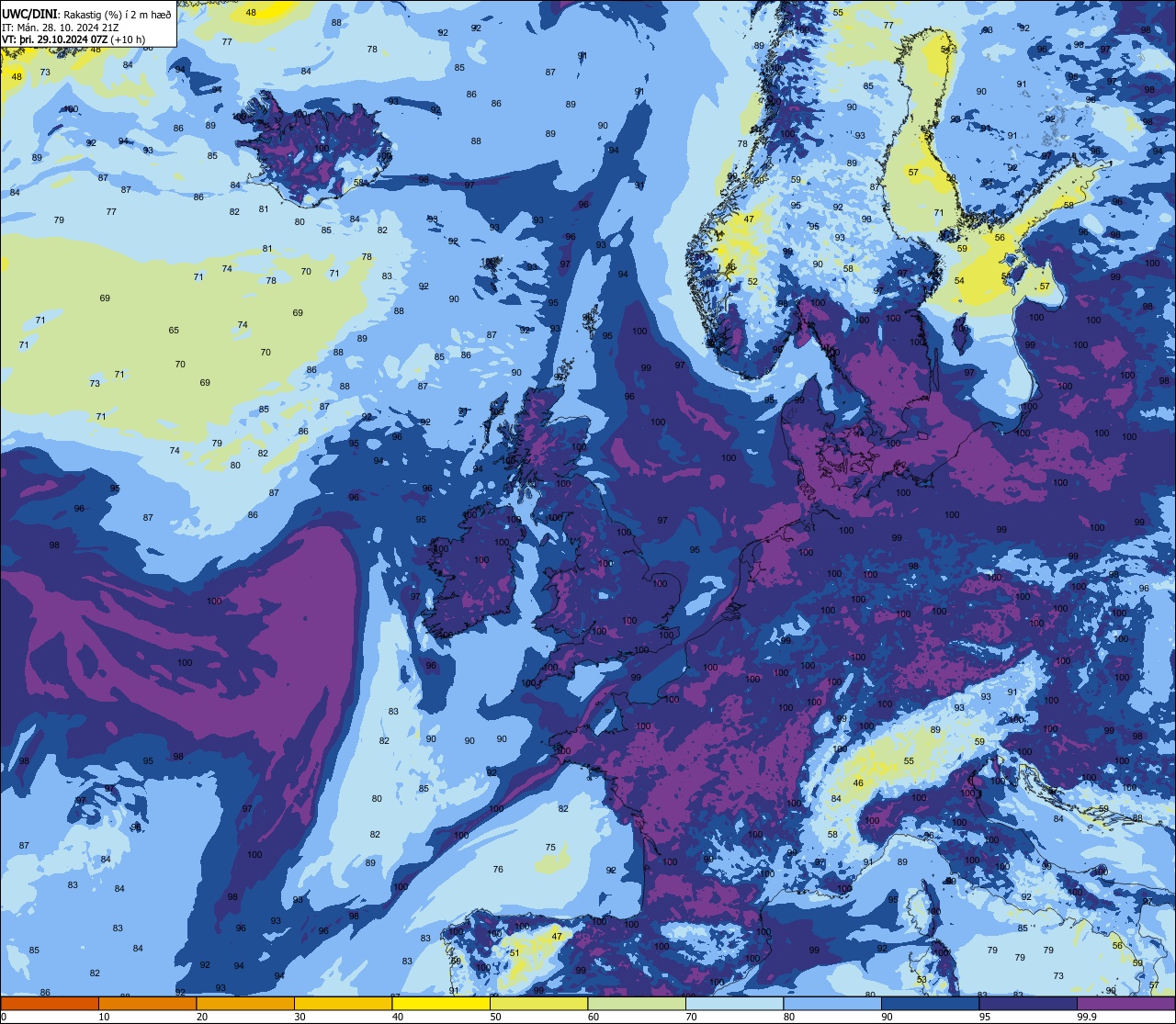The image size is (1176, 1024).
Task: Click the legend scale label "40"
Action: coord(398,1017)
